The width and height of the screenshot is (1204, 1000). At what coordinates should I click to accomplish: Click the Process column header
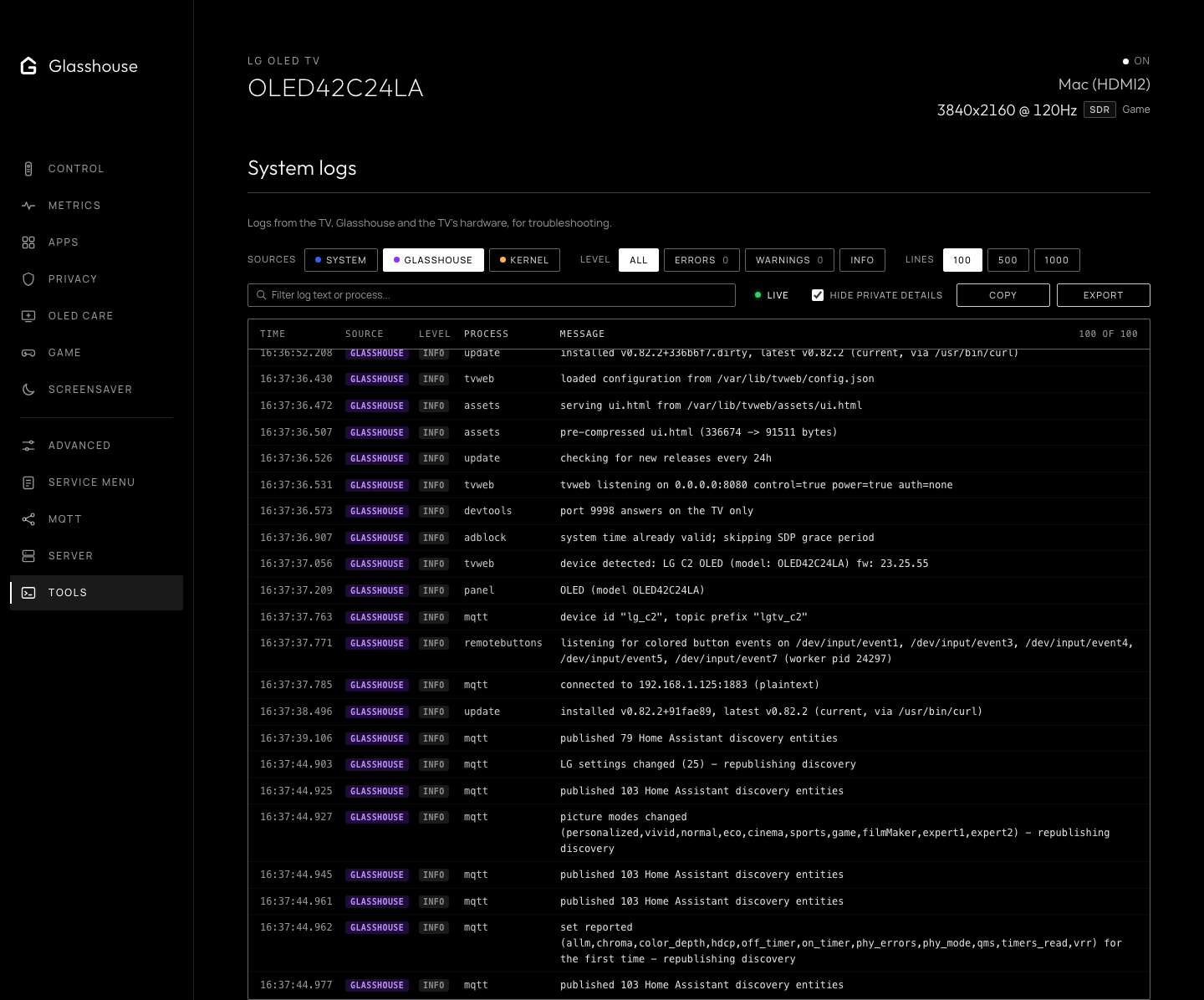pos(487,334)
